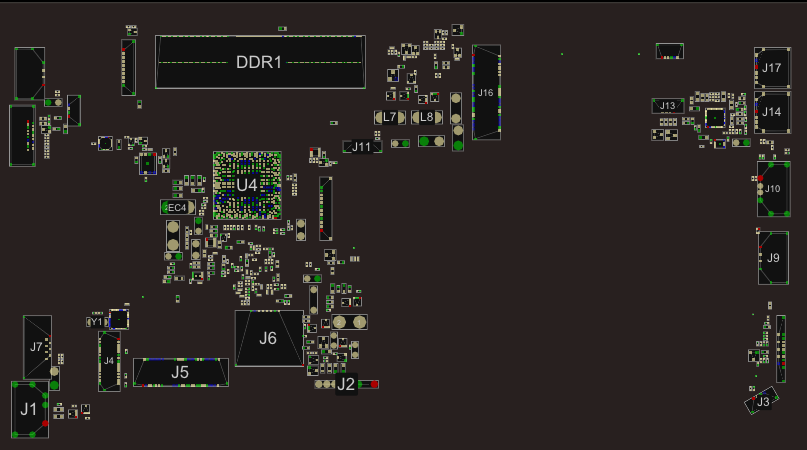
Task: Select connector J16 on the board
Action: coord(486,92)
